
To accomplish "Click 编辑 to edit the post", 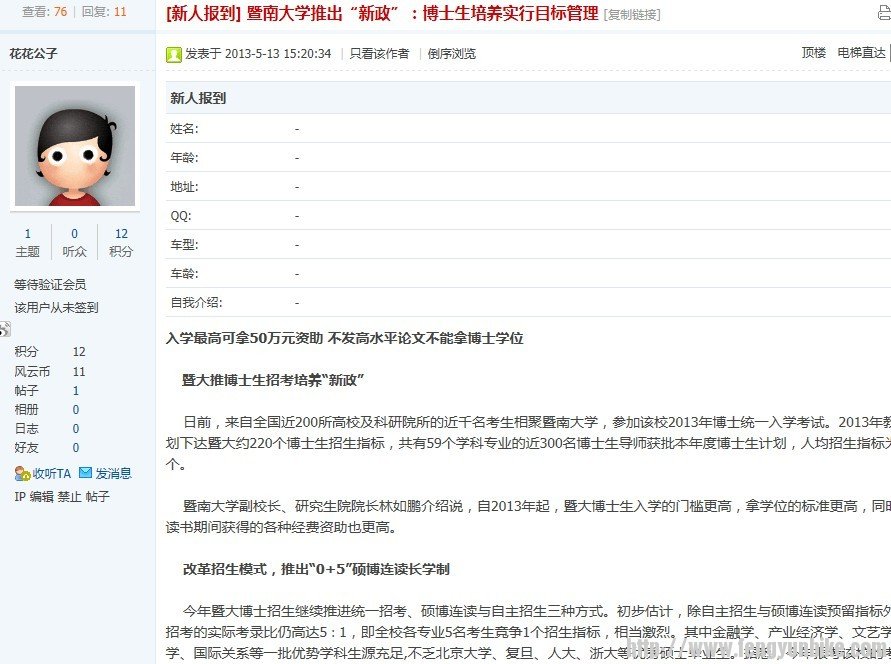I will point(43,498).
